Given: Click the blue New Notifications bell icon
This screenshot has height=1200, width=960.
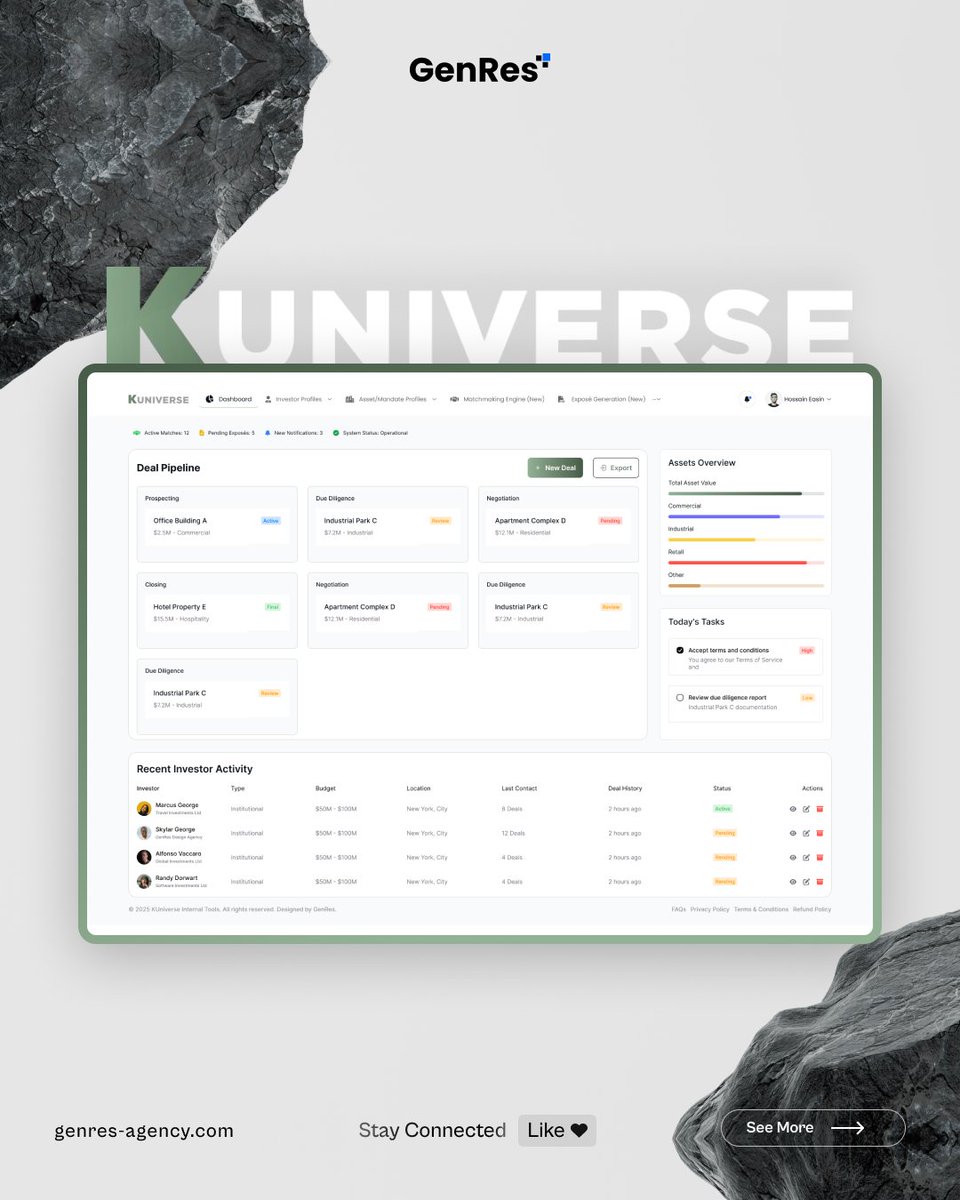Looking at the screenshot, I should pos(267,433).
